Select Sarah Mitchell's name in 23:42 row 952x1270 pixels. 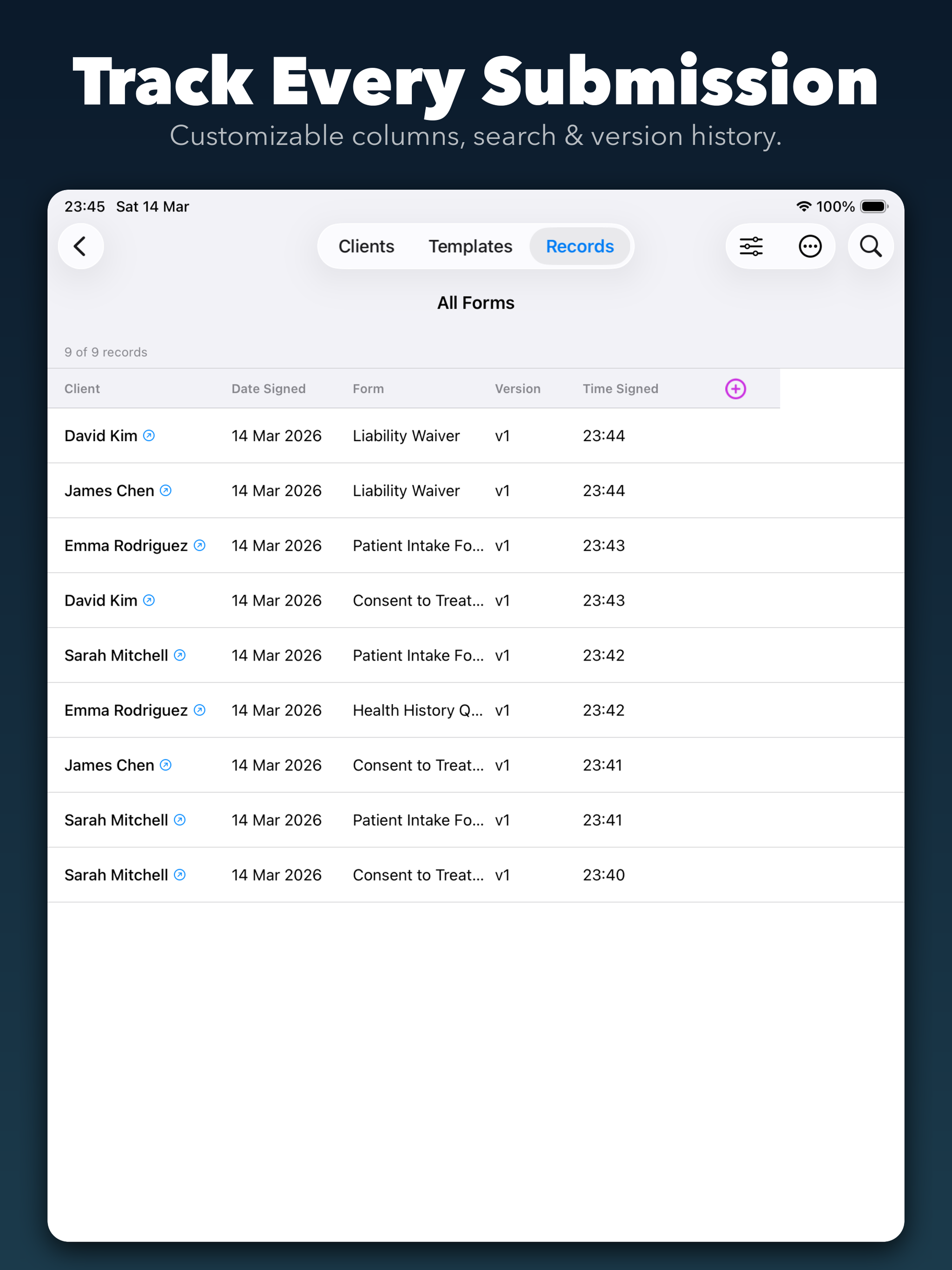[116, 655]
